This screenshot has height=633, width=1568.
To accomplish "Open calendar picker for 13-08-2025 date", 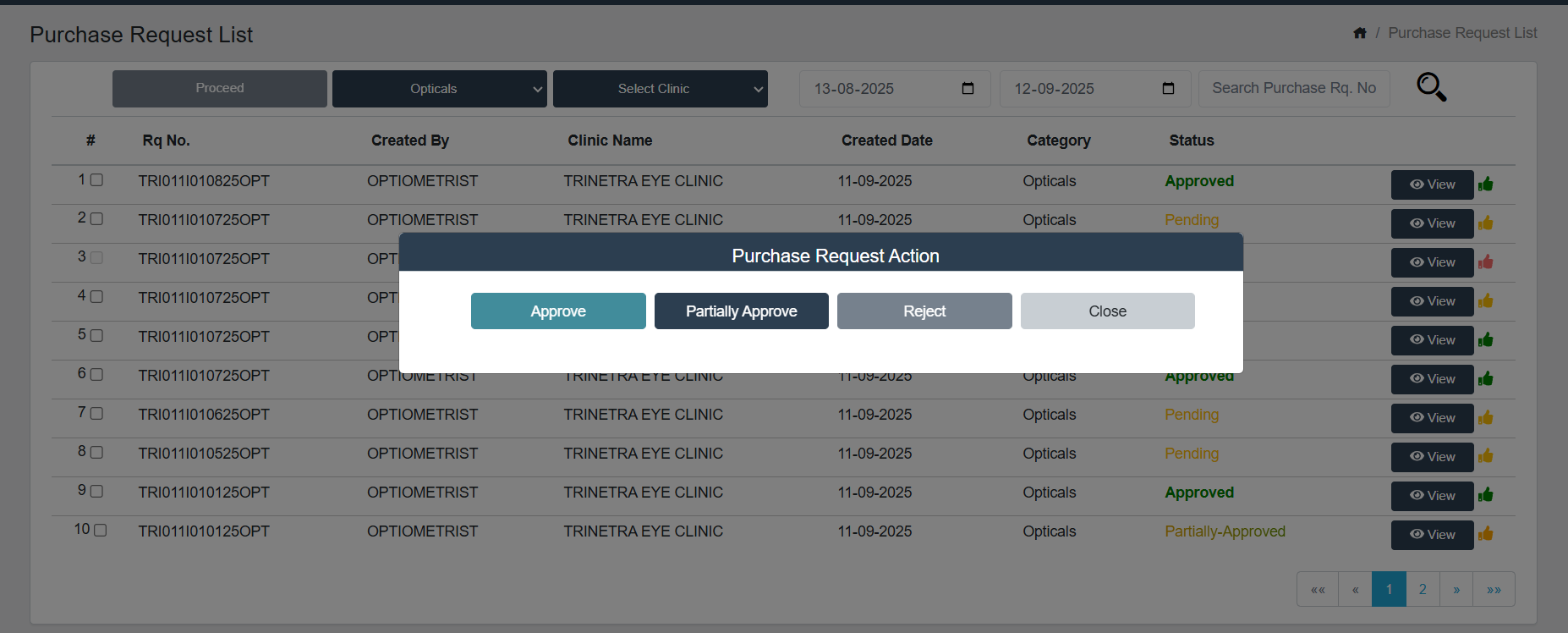I will 968,89.
